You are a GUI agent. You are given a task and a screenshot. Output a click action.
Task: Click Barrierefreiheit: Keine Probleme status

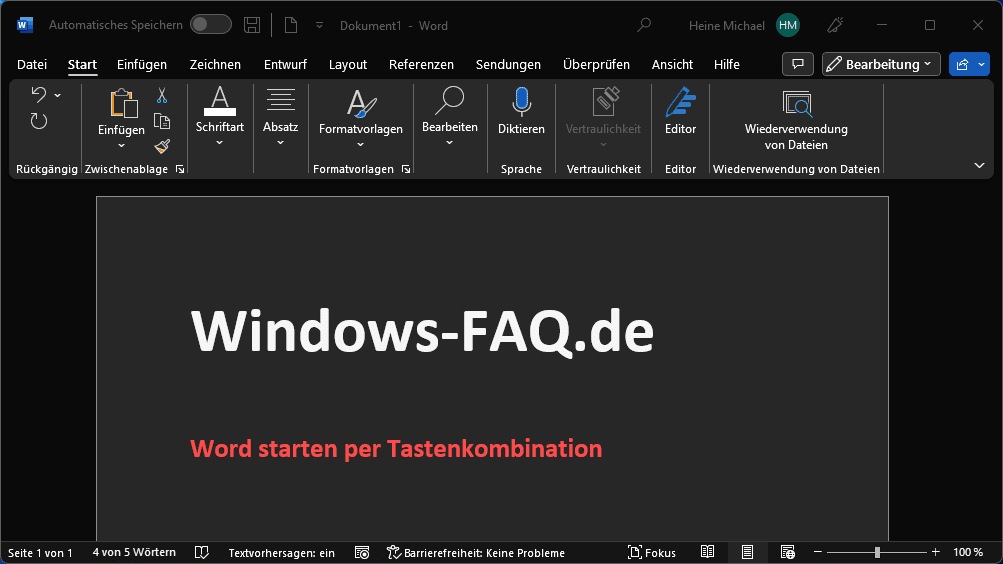476,552
